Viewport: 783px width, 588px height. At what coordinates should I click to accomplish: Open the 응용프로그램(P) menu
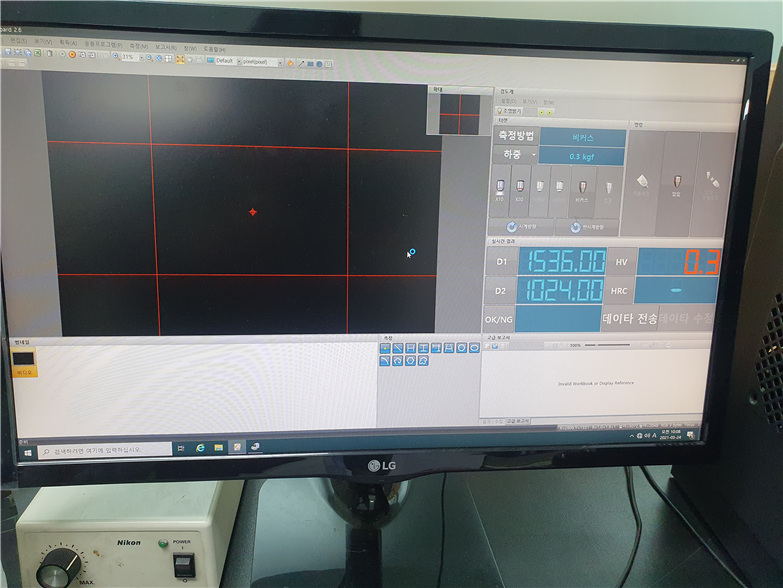coord(104,44)
